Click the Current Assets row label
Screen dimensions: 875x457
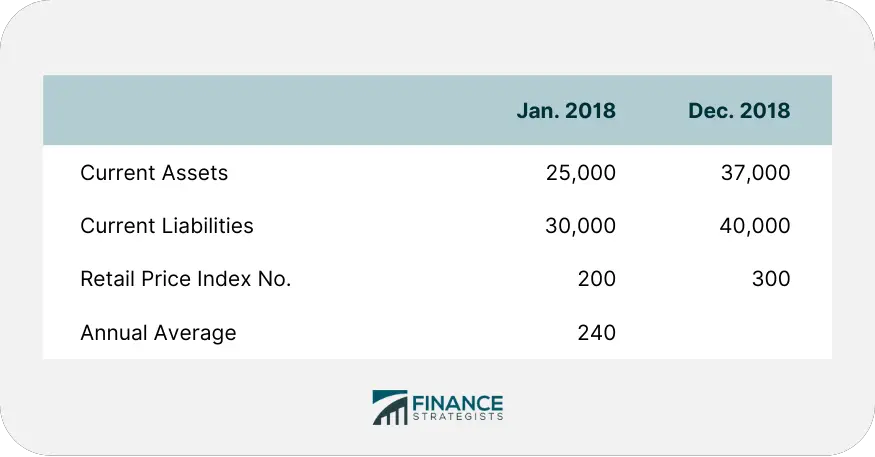click(154, 173)
